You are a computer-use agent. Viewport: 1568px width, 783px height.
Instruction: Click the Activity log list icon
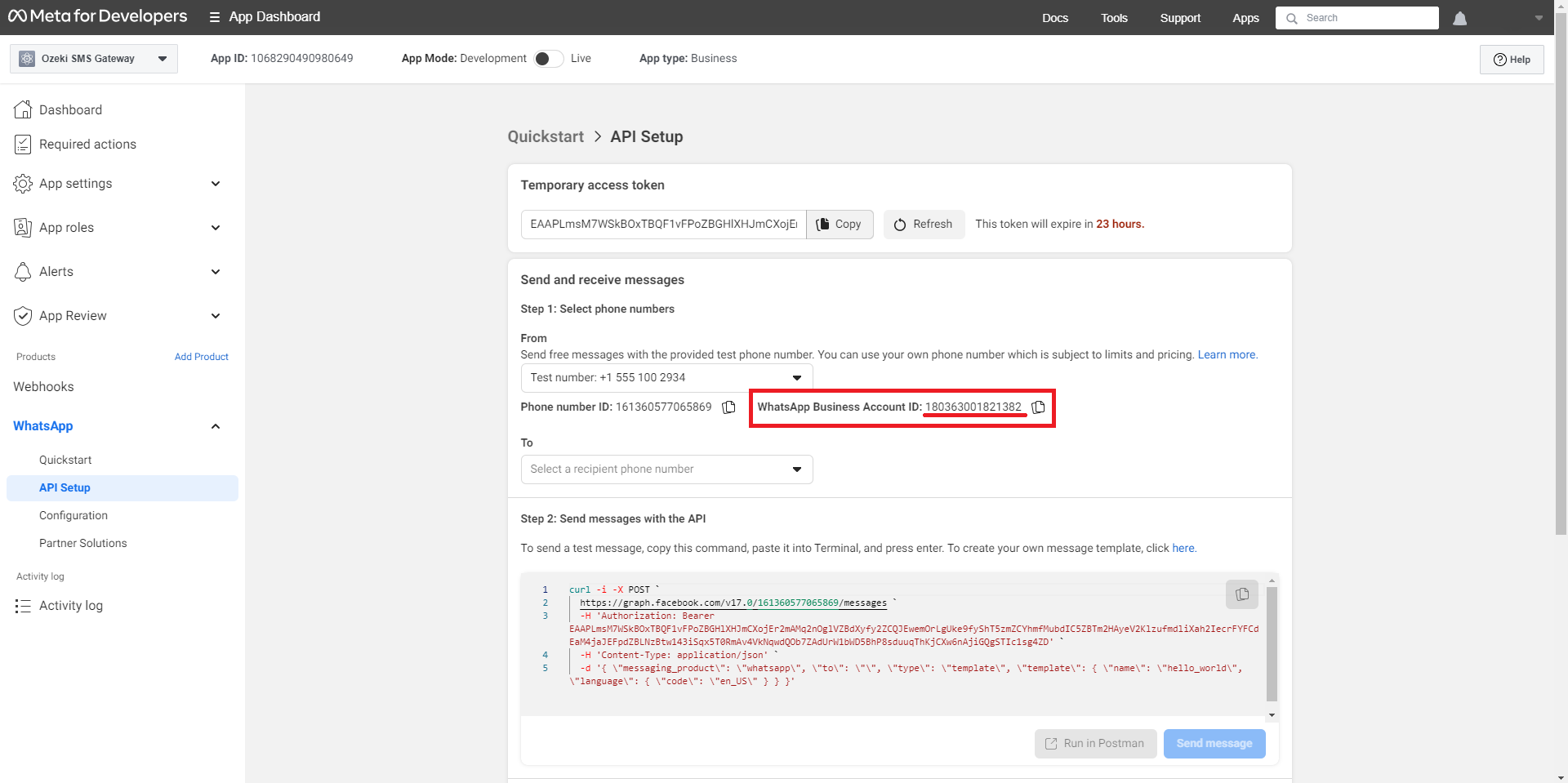[x=23, y=606]
